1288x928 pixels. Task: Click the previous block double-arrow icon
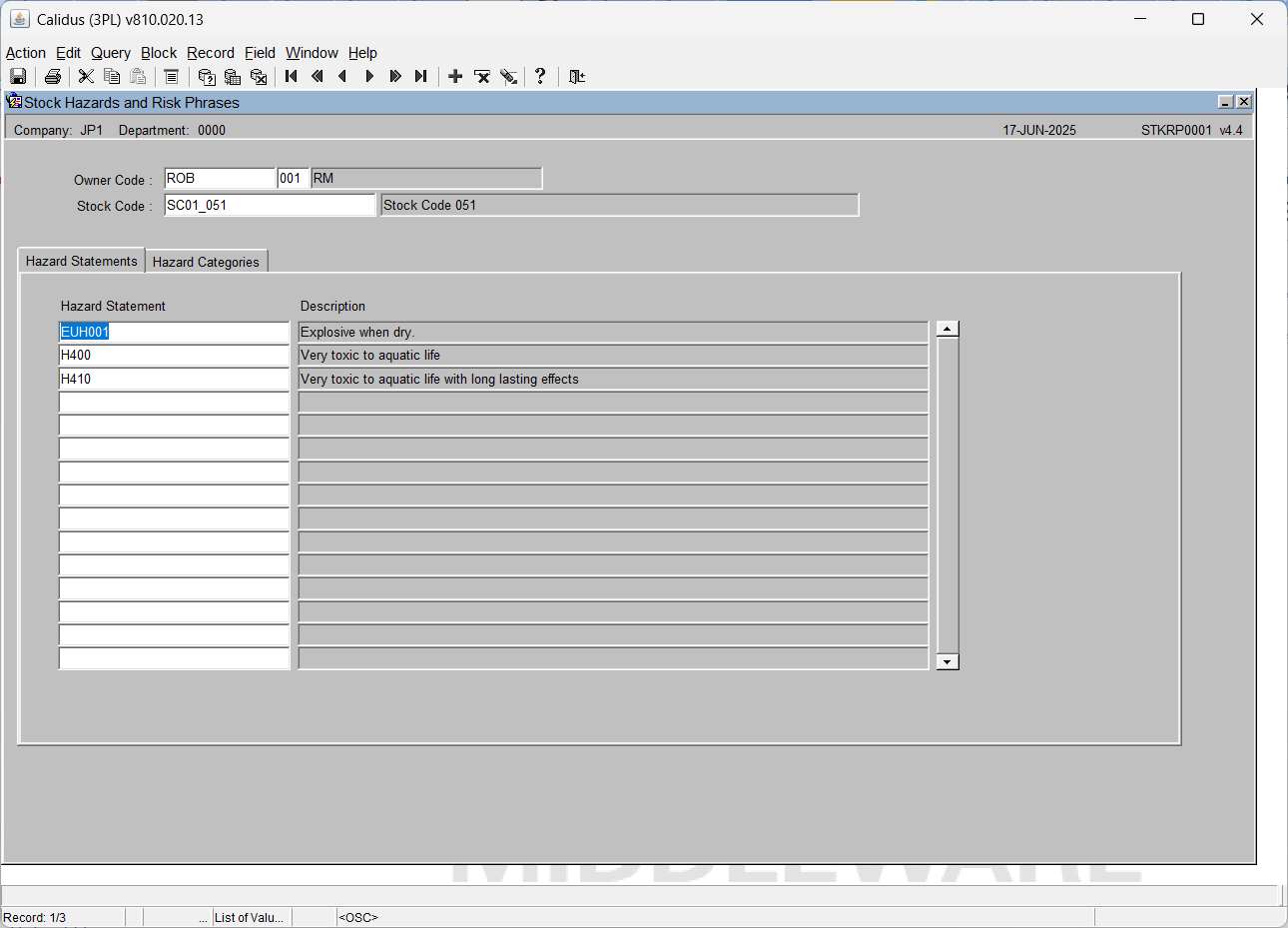(x=318, y=77)
